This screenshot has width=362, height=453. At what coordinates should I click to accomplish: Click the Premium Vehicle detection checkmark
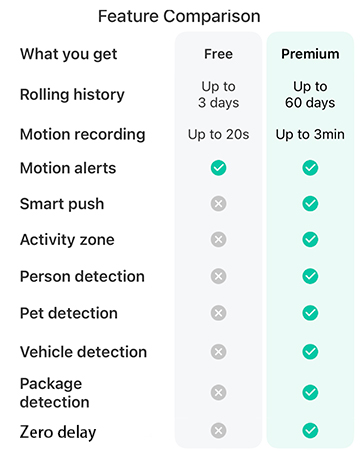point(310,351)
